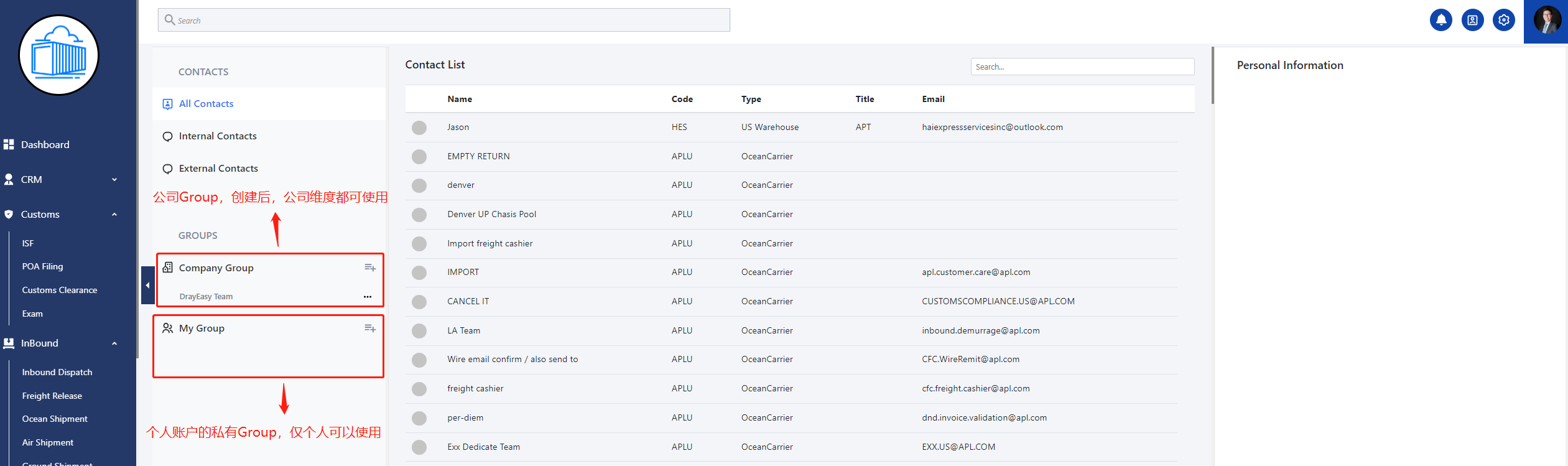Viewport: 1568px width, 466px height.
Task: Click the notification bell icon
Action: (x=1440, y=21)
